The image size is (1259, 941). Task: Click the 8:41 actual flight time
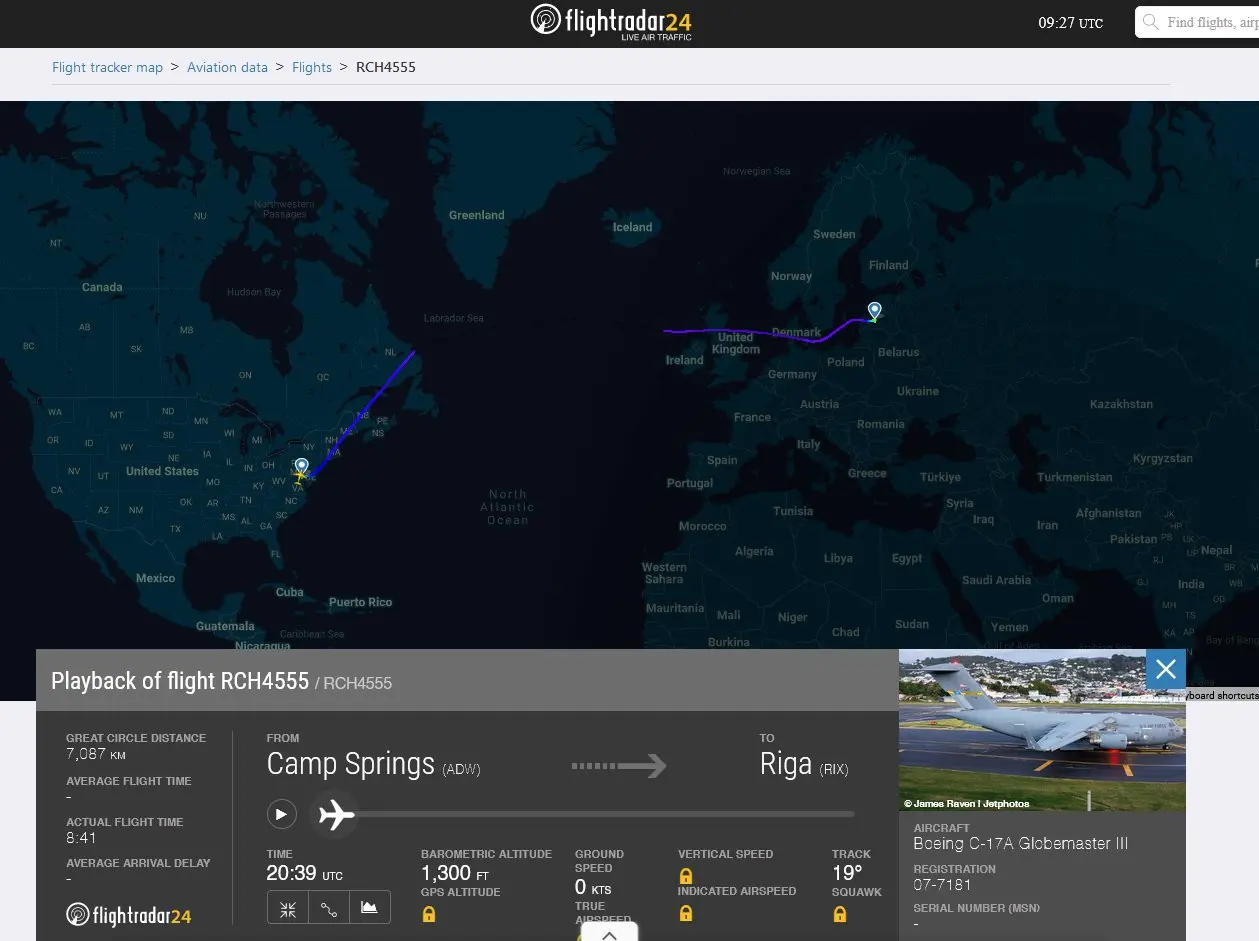[81, 838]
